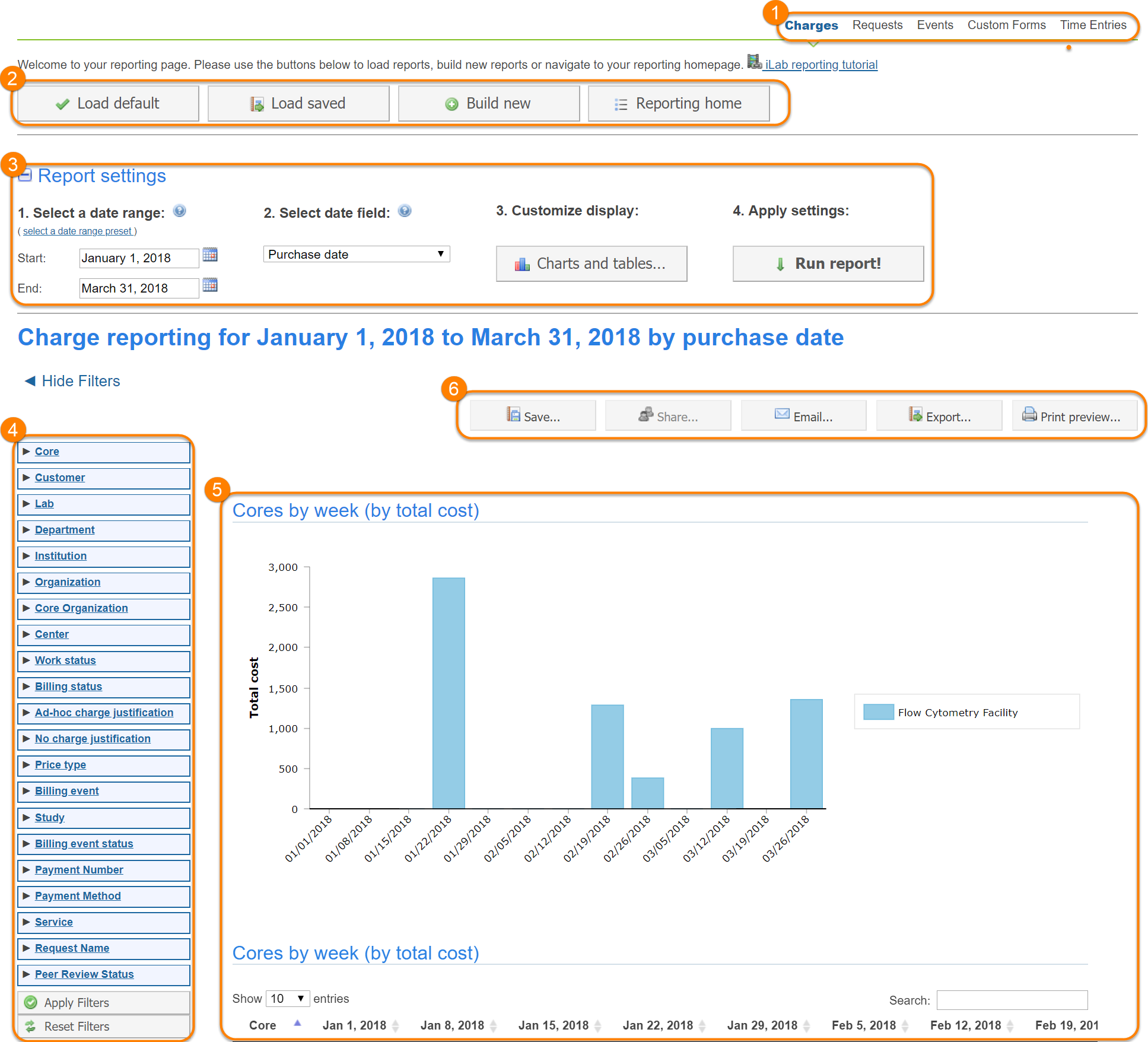Collapse Report settings using the minus icon
The height and width of the screenshot is (1042, 1148).
(x=25, y=176)
